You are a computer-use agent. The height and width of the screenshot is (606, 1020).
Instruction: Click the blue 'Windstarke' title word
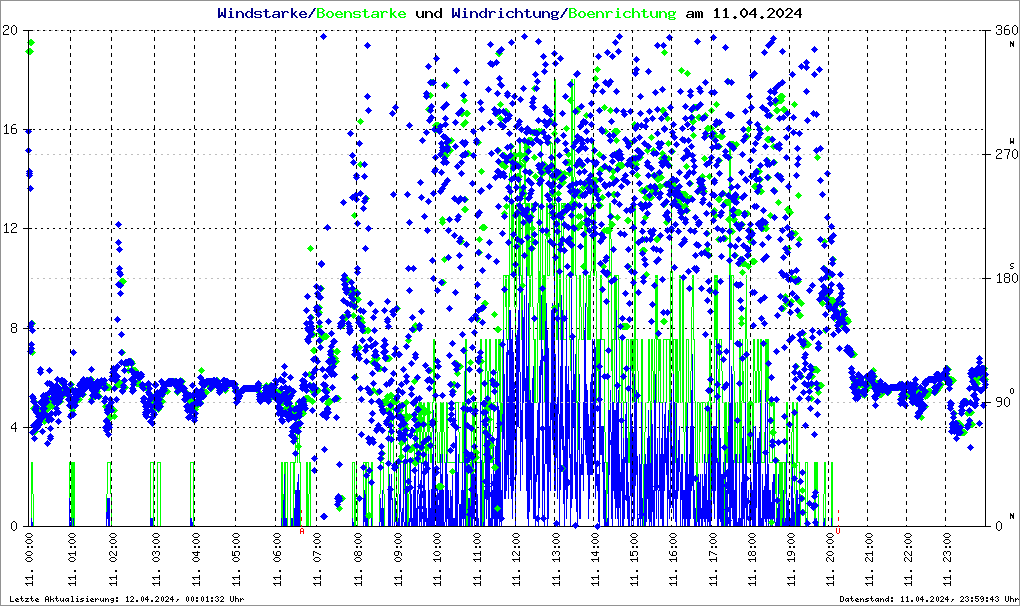pos(262,13)
